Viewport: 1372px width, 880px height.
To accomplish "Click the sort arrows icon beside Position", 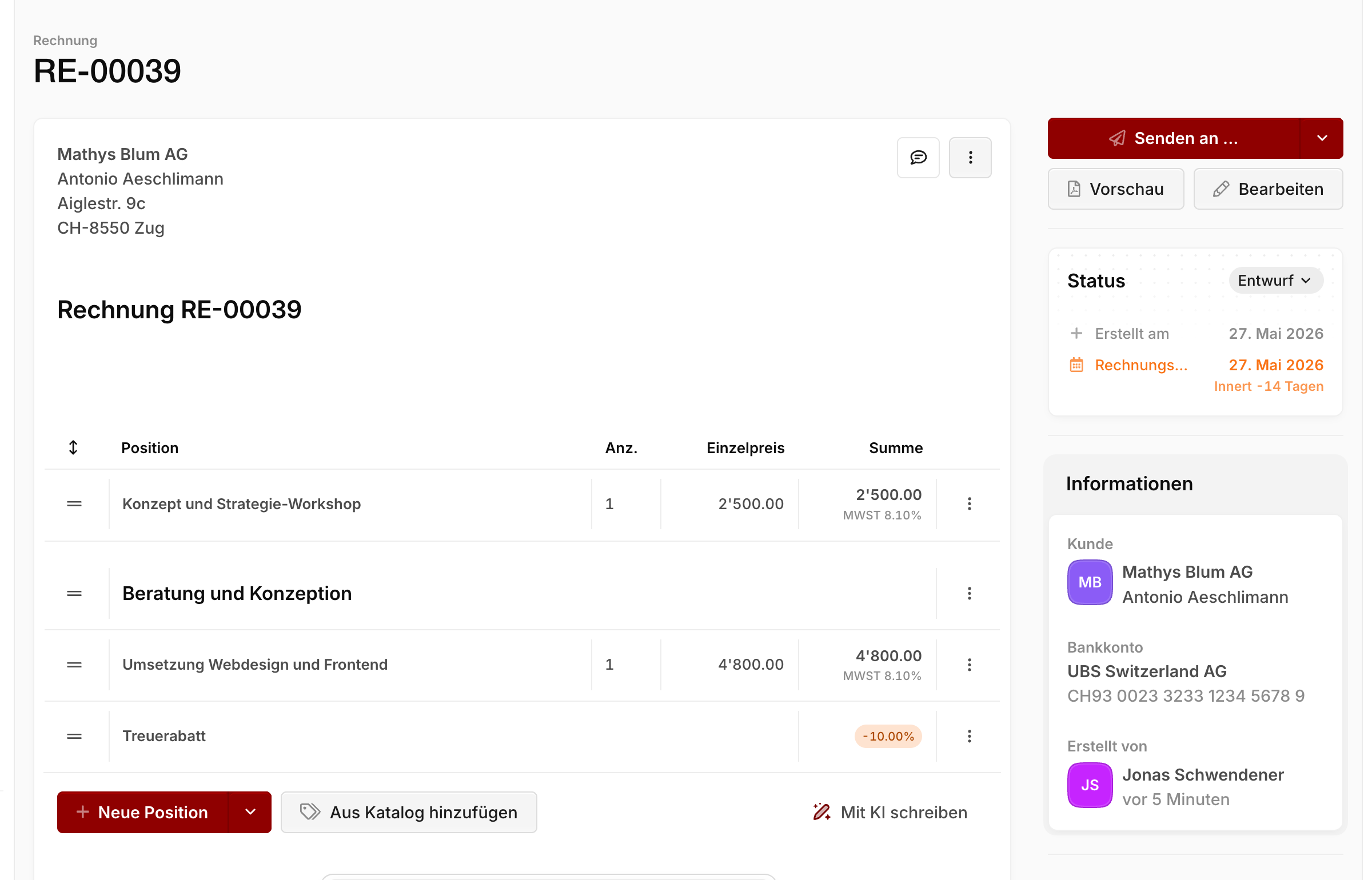I will click(x=73, y=447).
